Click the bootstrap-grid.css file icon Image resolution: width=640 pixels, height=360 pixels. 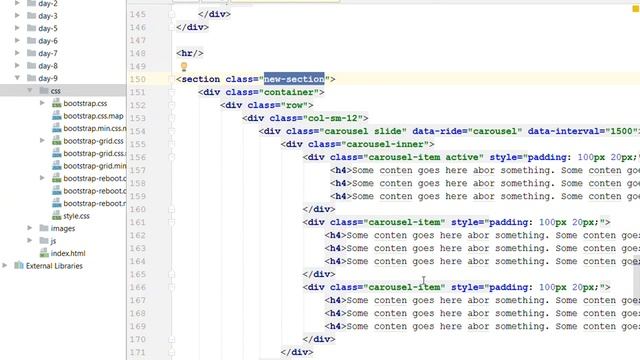pyautogui.click(x=57, y=141)
